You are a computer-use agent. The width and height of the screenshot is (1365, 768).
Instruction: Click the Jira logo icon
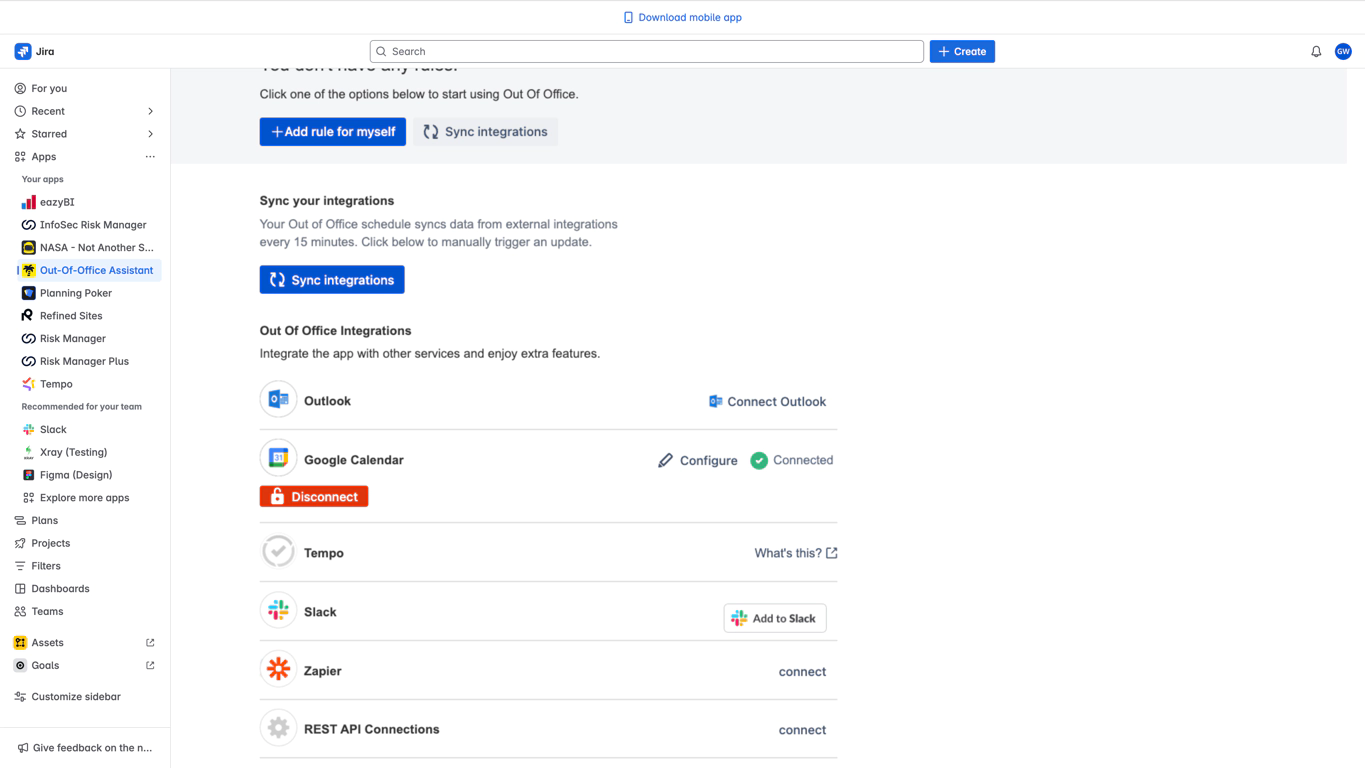coord(23,52)
